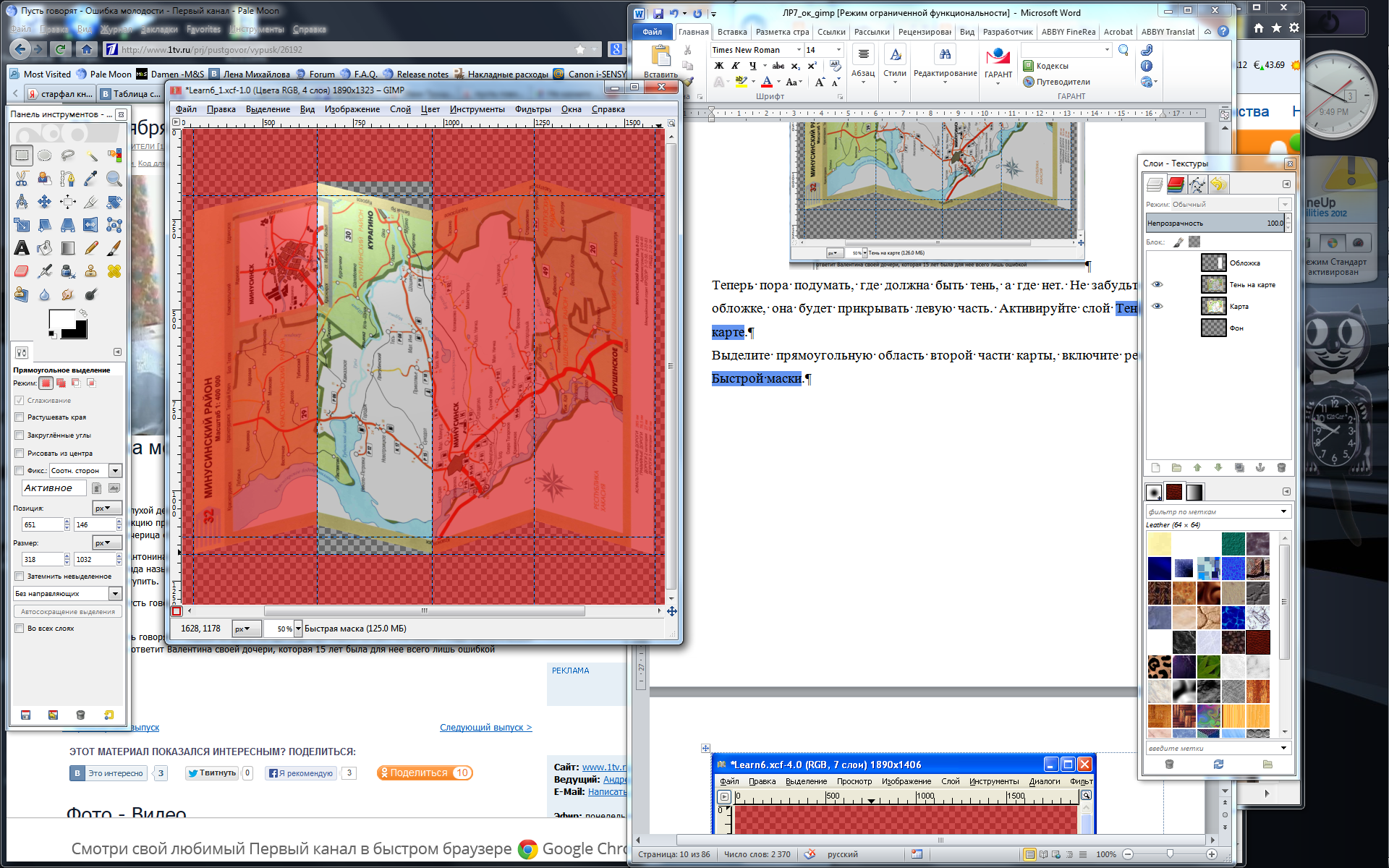Open the Без направляющих dropdown
The height and width of the screenshot is (868, 1389).
point(68,594)
